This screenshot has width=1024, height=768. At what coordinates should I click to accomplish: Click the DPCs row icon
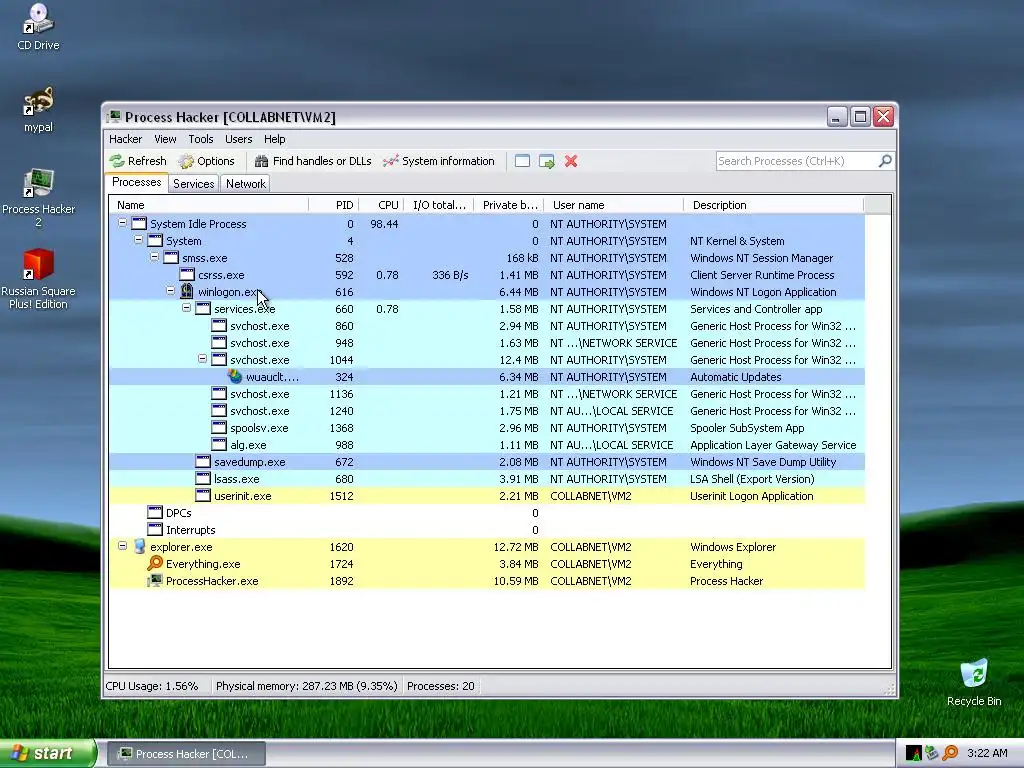[x=155, y=512]
